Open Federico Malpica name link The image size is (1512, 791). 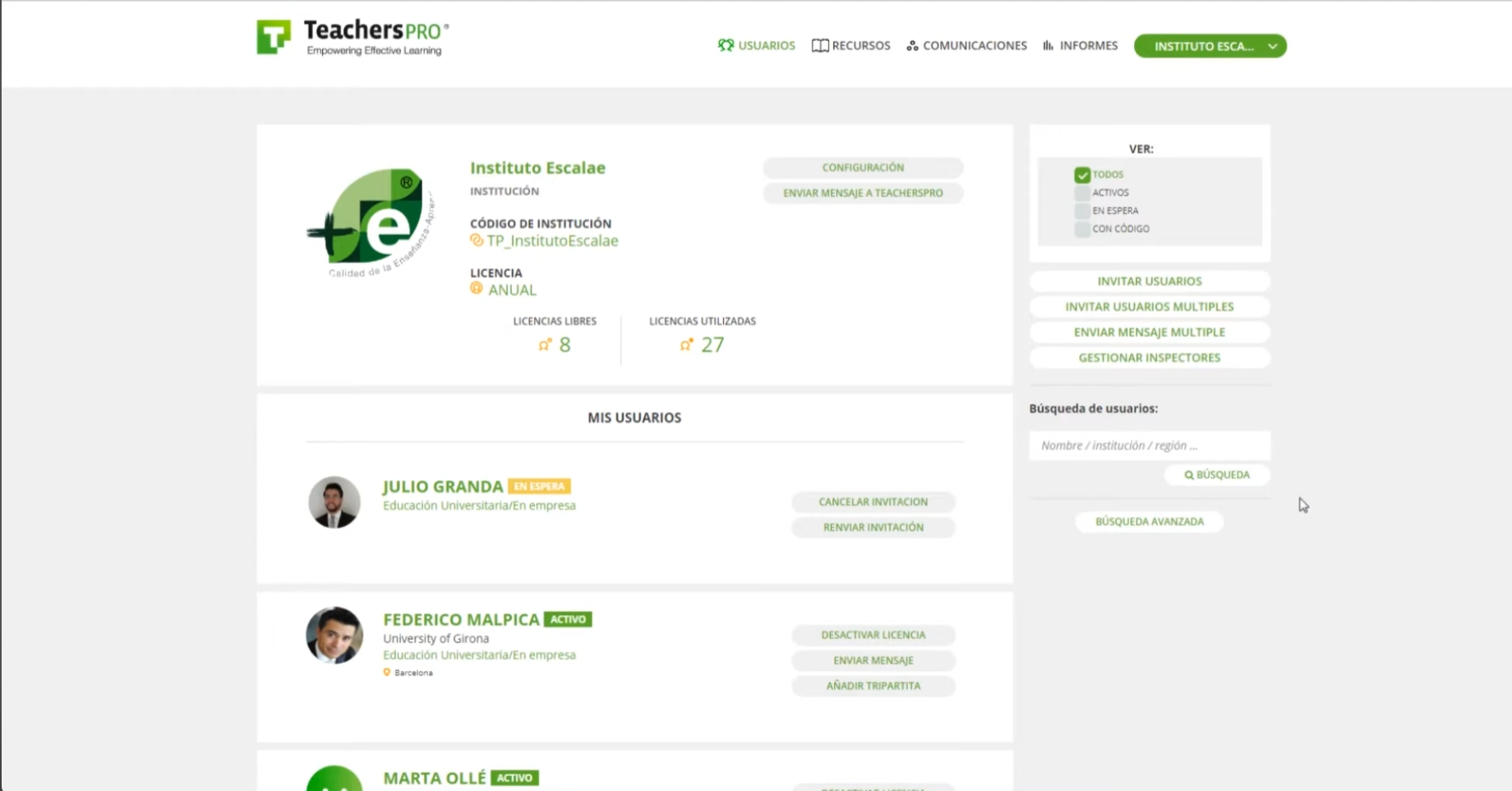click(461, 619)
